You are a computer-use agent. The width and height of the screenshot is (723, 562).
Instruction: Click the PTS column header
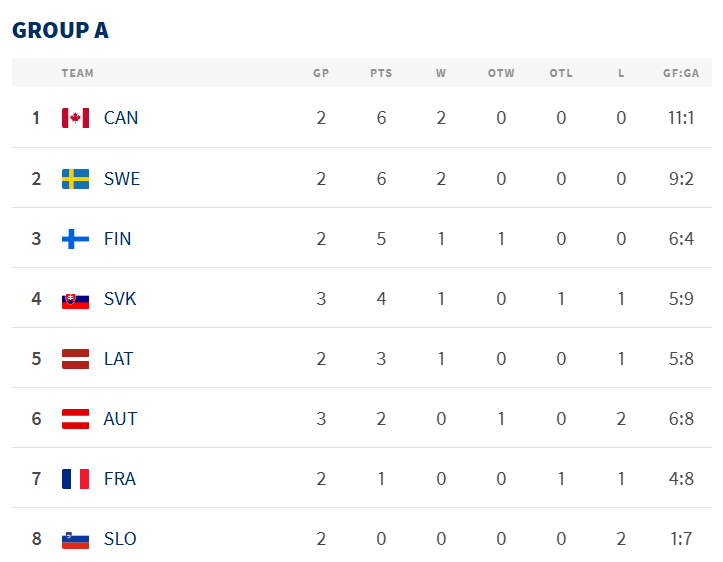coord(381,73)
